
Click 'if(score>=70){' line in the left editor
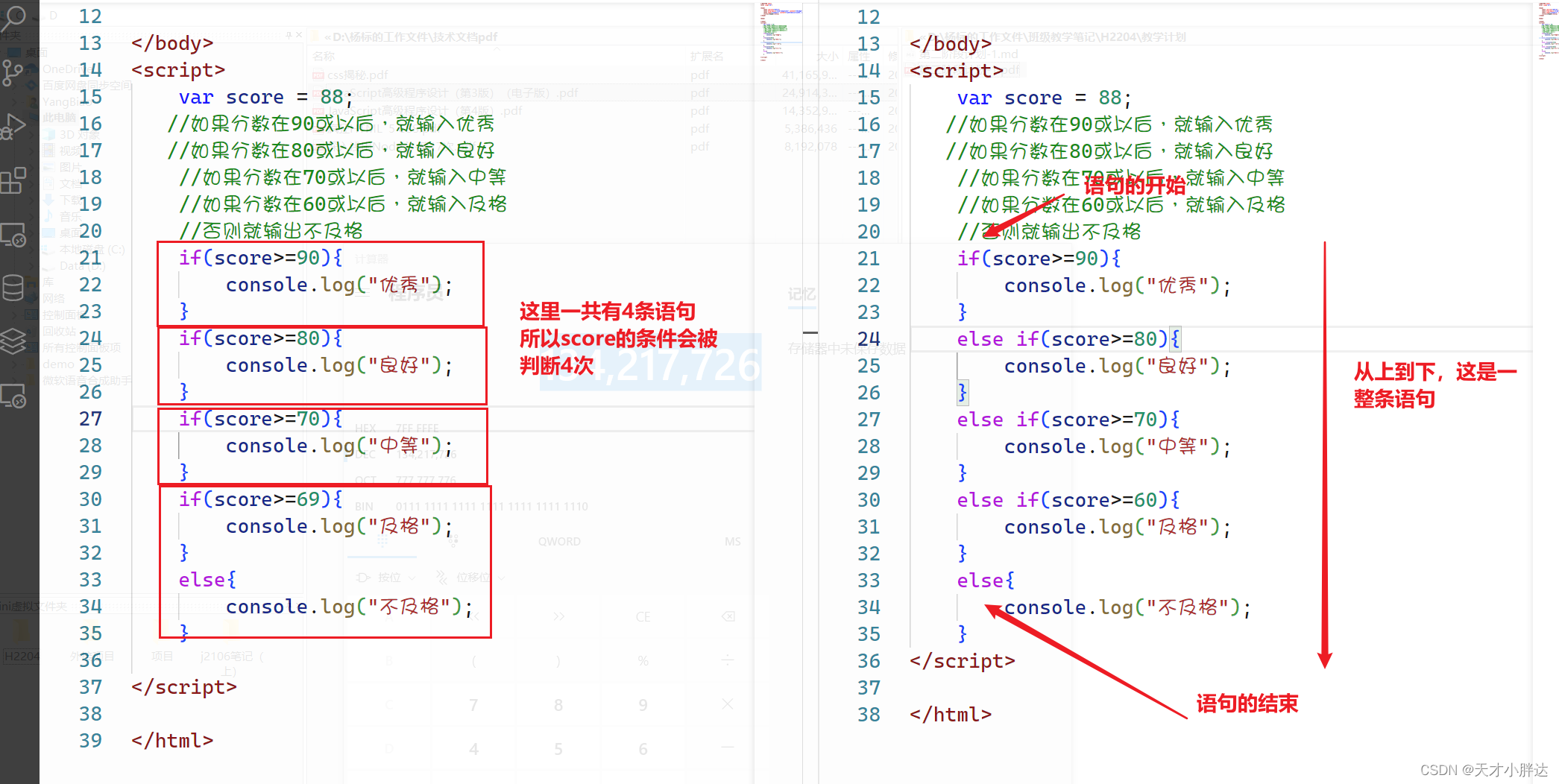(x=261, y=419)
